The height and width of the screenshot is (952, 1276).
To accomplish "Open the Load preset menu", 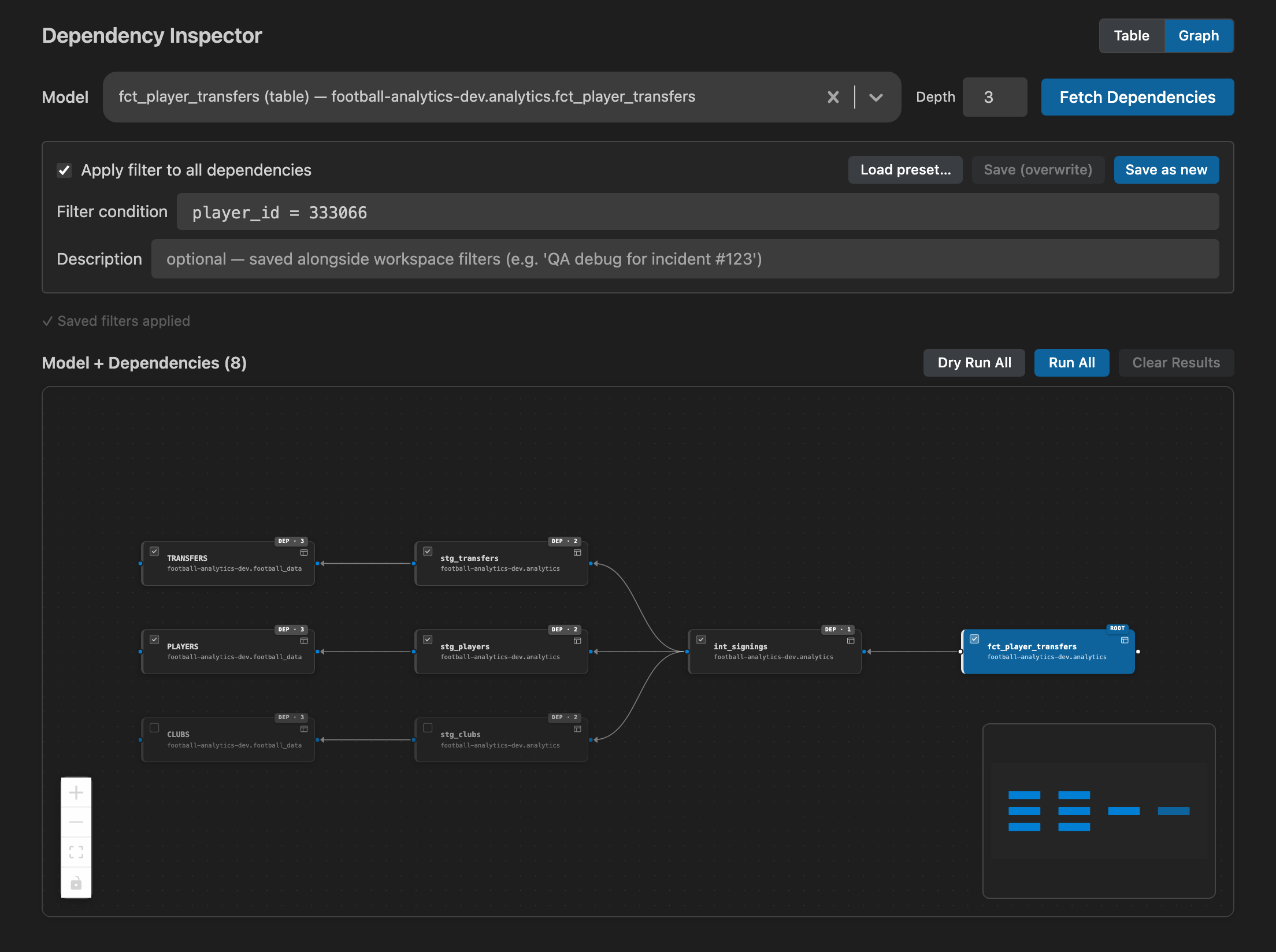I will tap(905, 170).
